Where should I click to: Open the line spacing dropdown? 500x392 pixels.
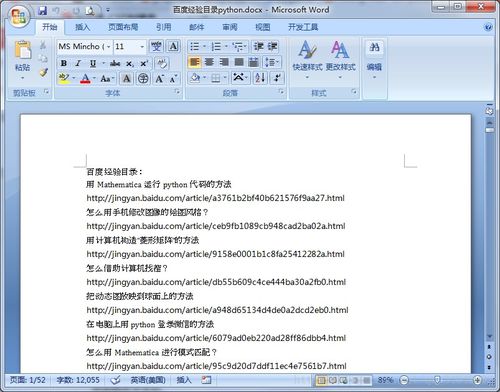pos(272,62)
